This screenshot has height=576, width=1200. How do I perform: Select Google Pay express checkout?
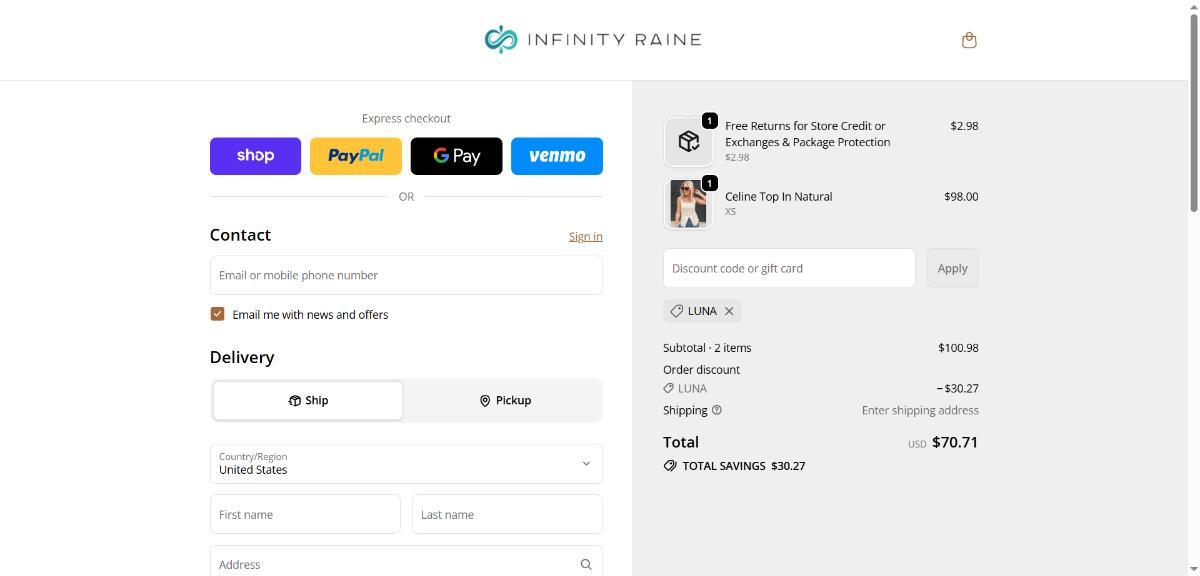(456, 156)
